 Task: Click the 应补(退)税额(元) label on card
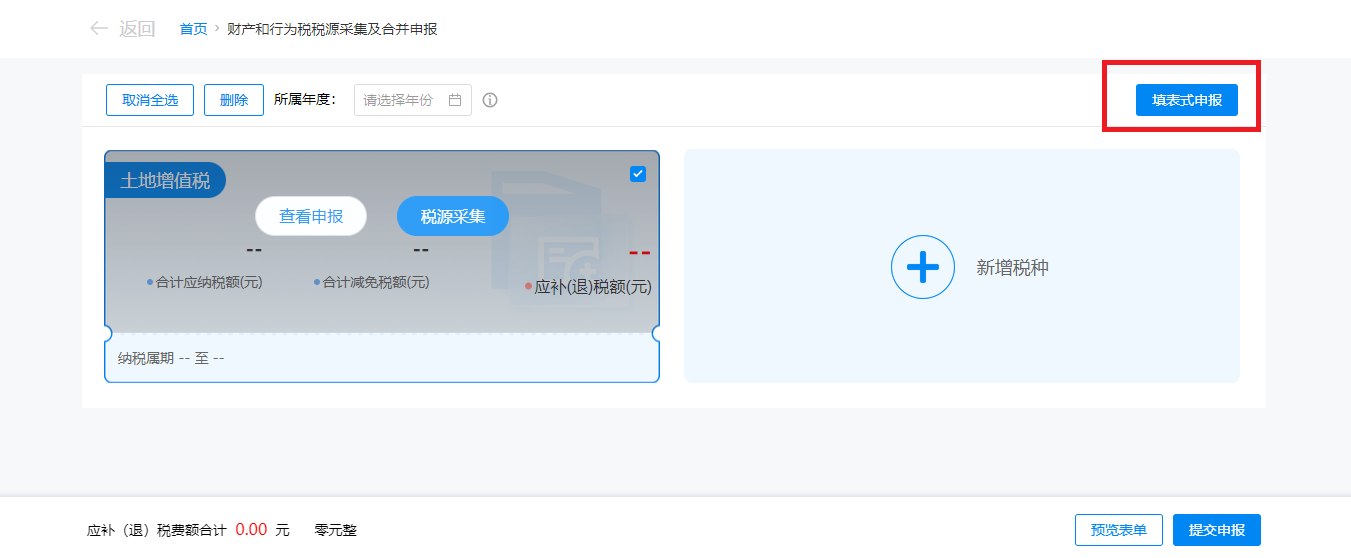[x=592, y=287]
